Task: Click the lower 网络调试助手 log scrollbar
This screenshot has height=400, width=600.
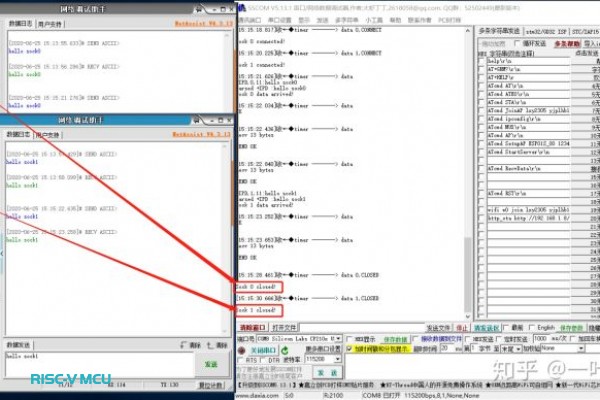Action: click(x=225, y=238)
